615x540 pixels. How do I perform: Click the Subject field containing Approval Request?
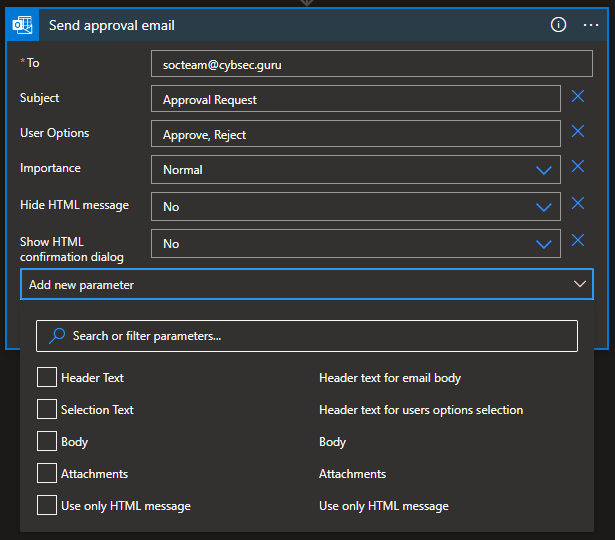pos(355,100)
